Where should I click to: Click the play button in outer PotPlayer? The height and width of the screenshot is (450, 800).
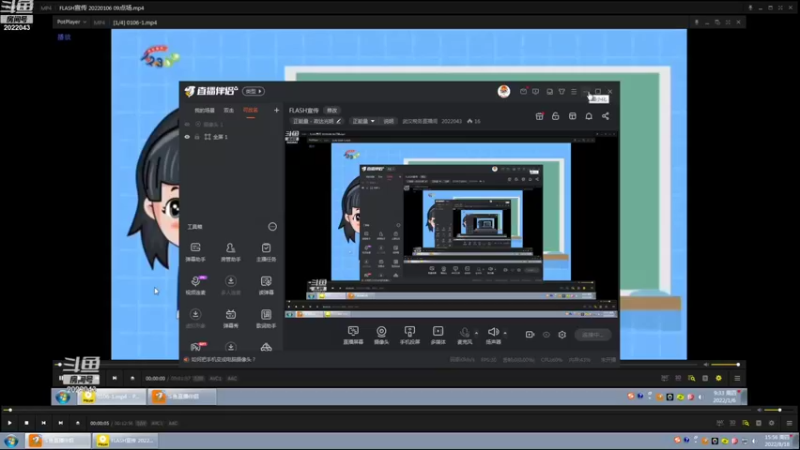coord(9,423)
